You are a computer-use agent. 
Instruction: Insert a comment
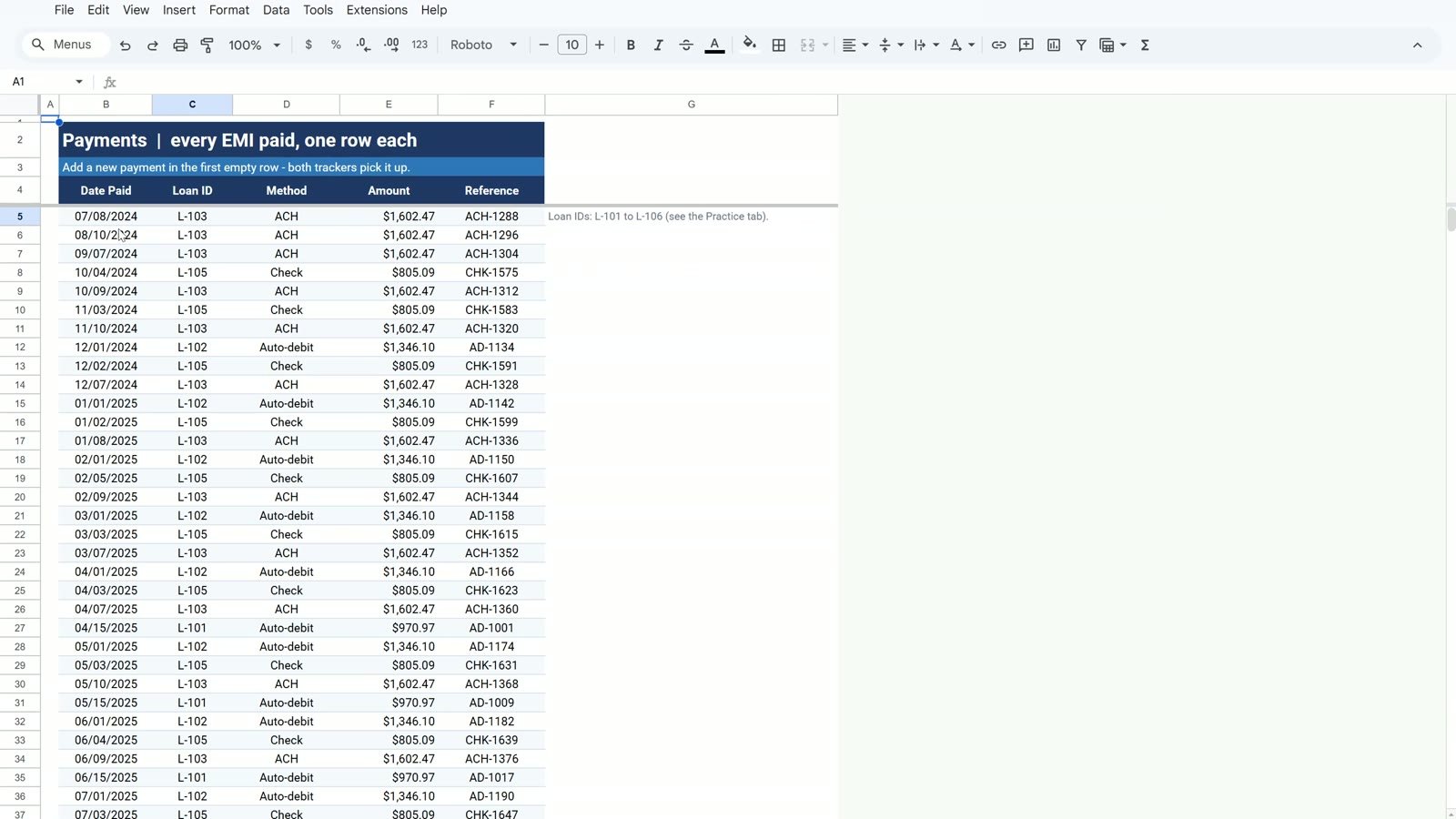coord(1026,45)
